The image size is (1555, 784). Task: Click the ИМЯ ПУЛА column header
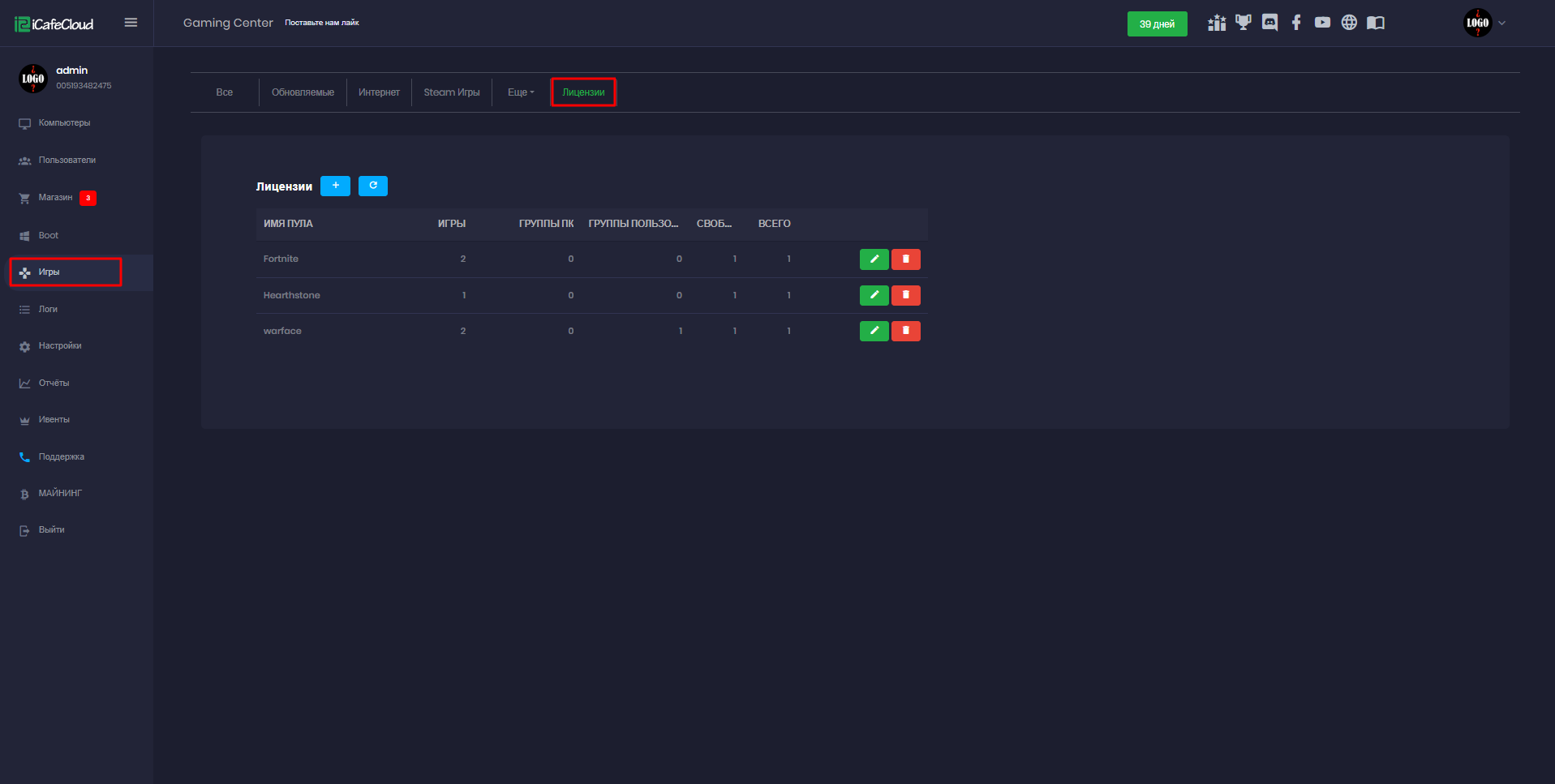[x=288, y=224]
